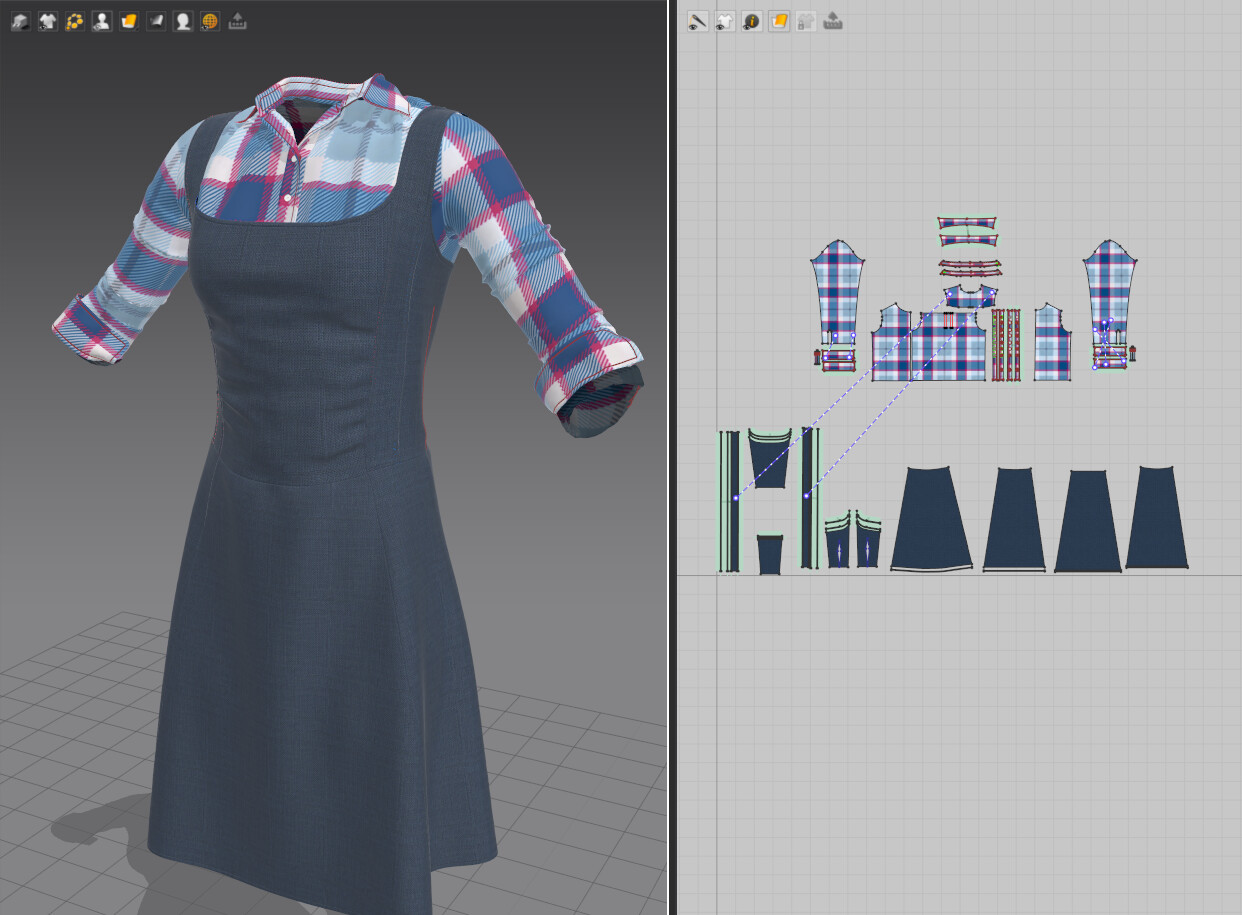Screen dimensions: 1242x915
Task: Toggle Show 2D Pattern shirt icon
Action: pyautogui.click(x=725, y=21)
